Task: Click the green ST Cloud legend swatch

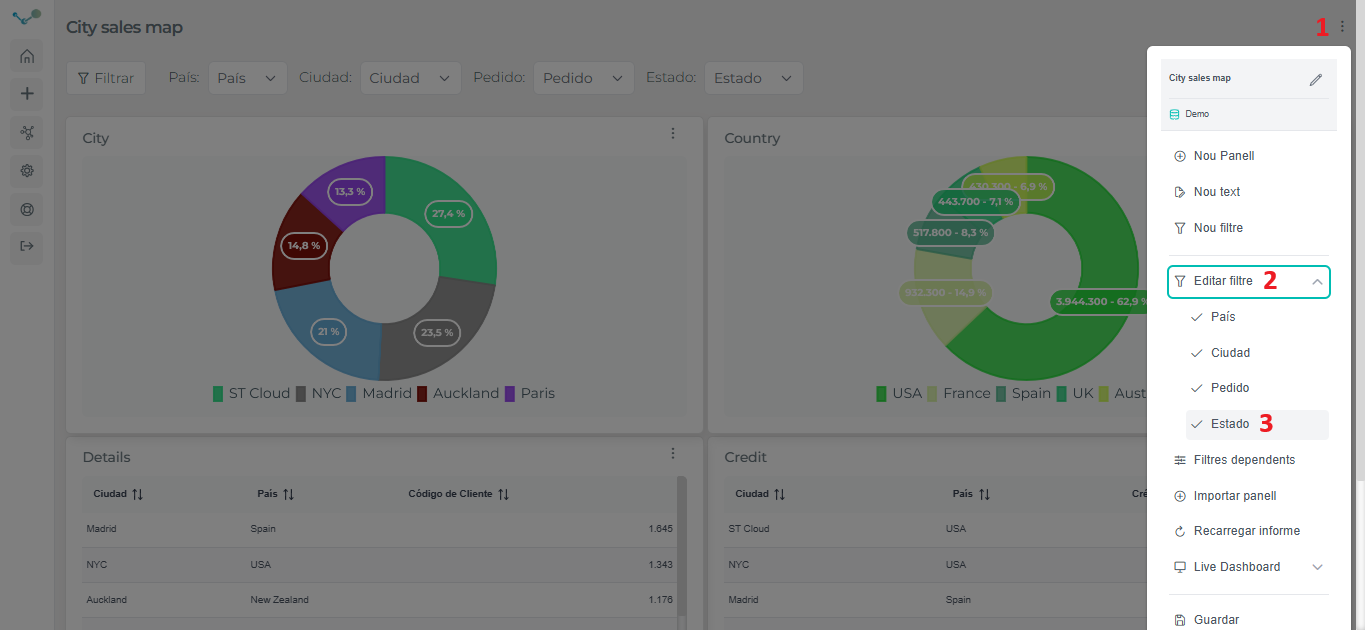Action: 218,394
